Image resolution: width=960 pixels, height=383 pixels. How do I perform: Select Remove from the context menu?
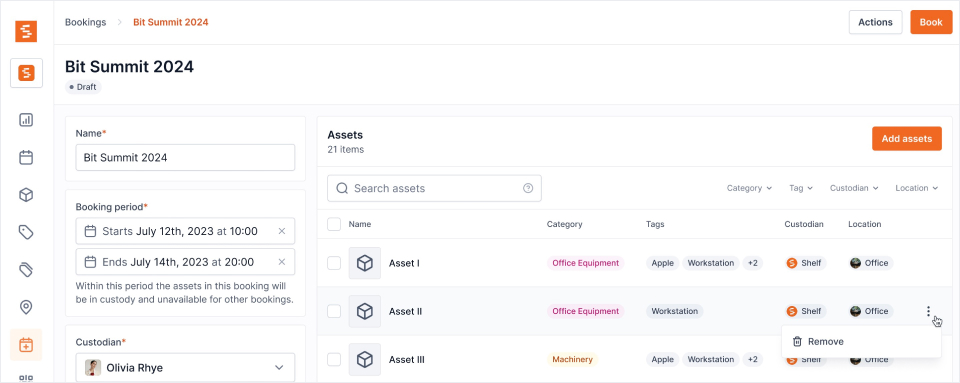coord(861,341)
